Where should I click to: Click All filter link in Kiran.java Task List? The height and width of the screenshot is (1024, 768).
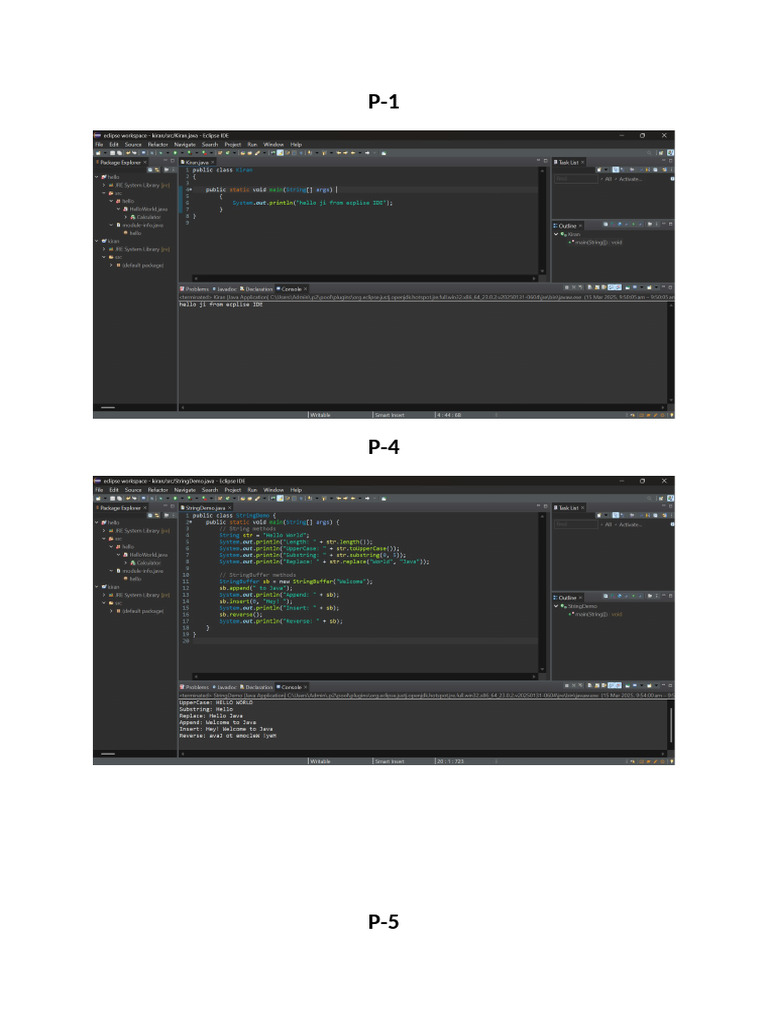point(607,179)
